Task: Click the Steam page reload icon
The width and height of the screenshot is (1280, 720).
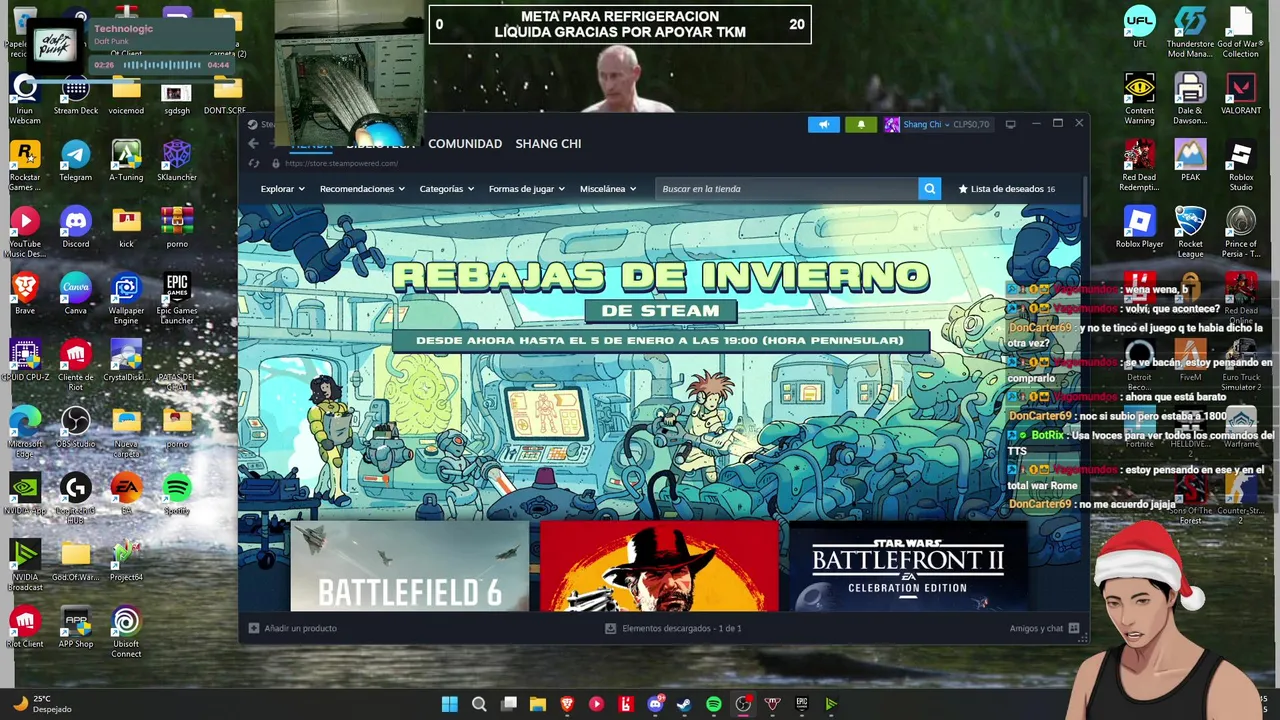Action: 254,163
